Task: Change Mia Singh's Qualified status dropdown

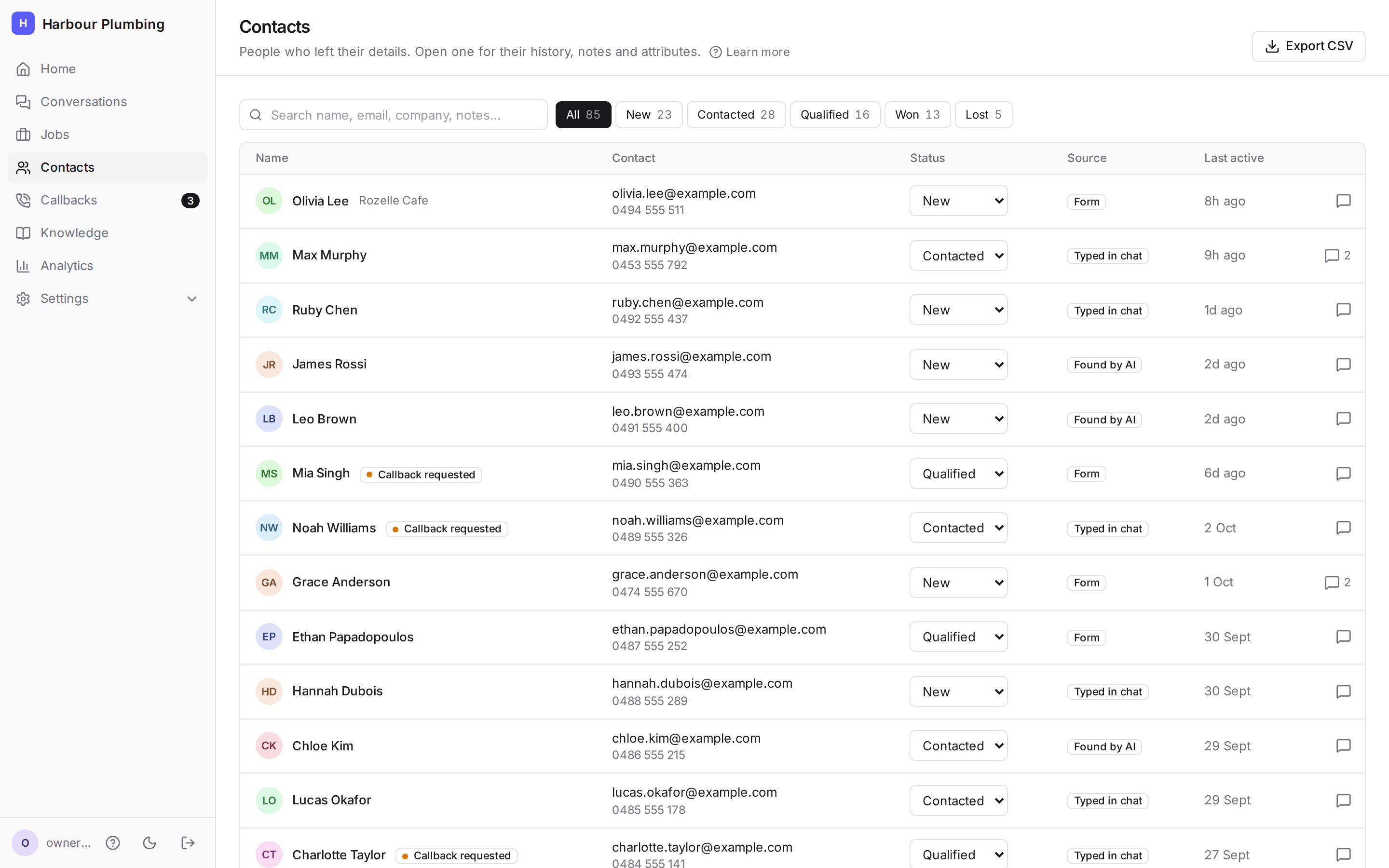Action: pyautogui.click(x=958, y=474)
